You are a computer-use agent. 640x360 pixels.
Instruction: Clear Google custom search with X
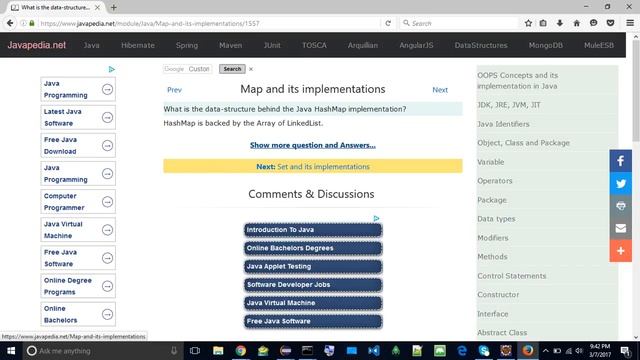251,69
